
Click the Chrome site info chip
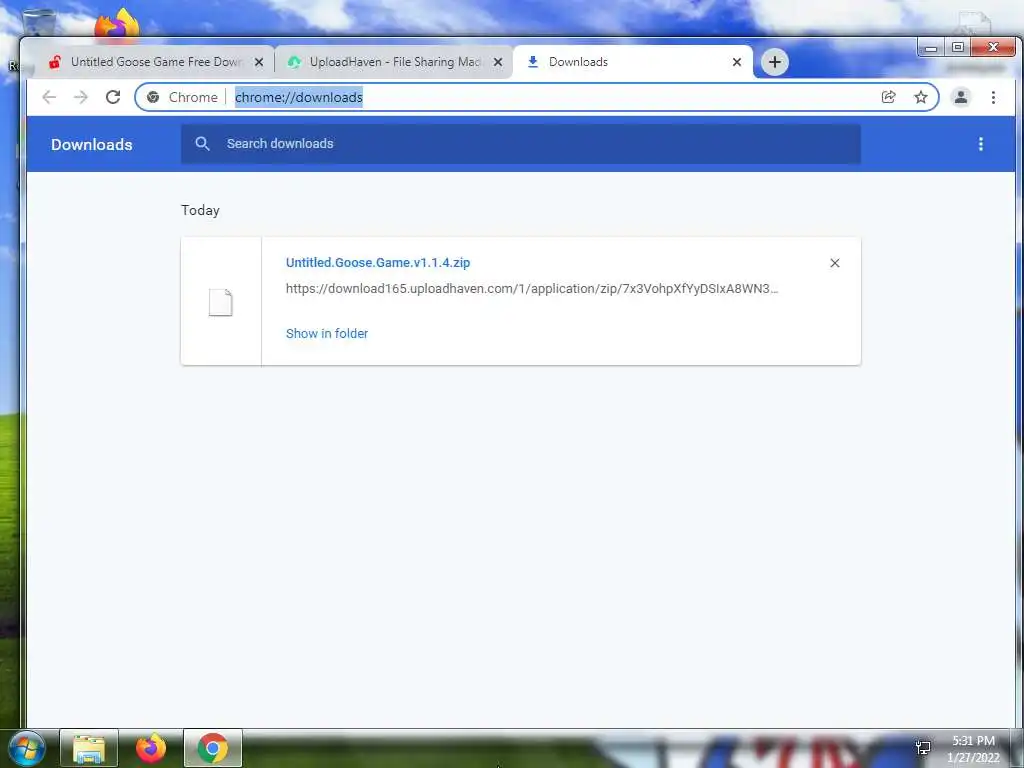click(x=182, y=97)
